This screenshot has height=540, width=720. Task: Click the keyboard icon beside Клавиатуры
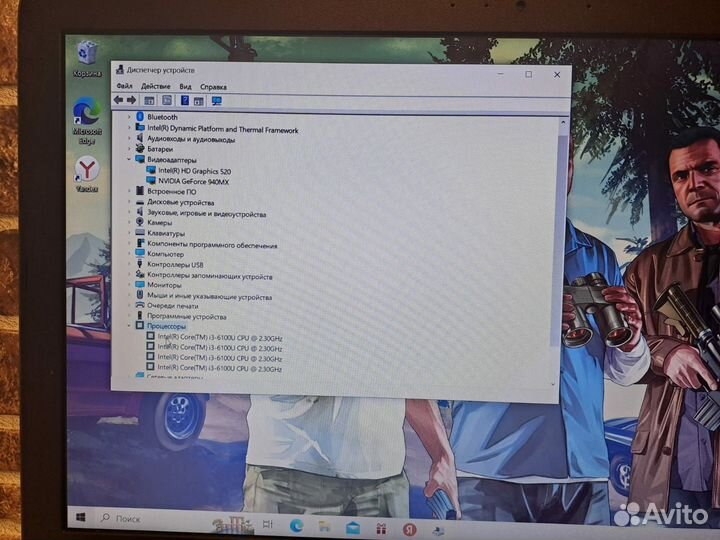(140, 233)
